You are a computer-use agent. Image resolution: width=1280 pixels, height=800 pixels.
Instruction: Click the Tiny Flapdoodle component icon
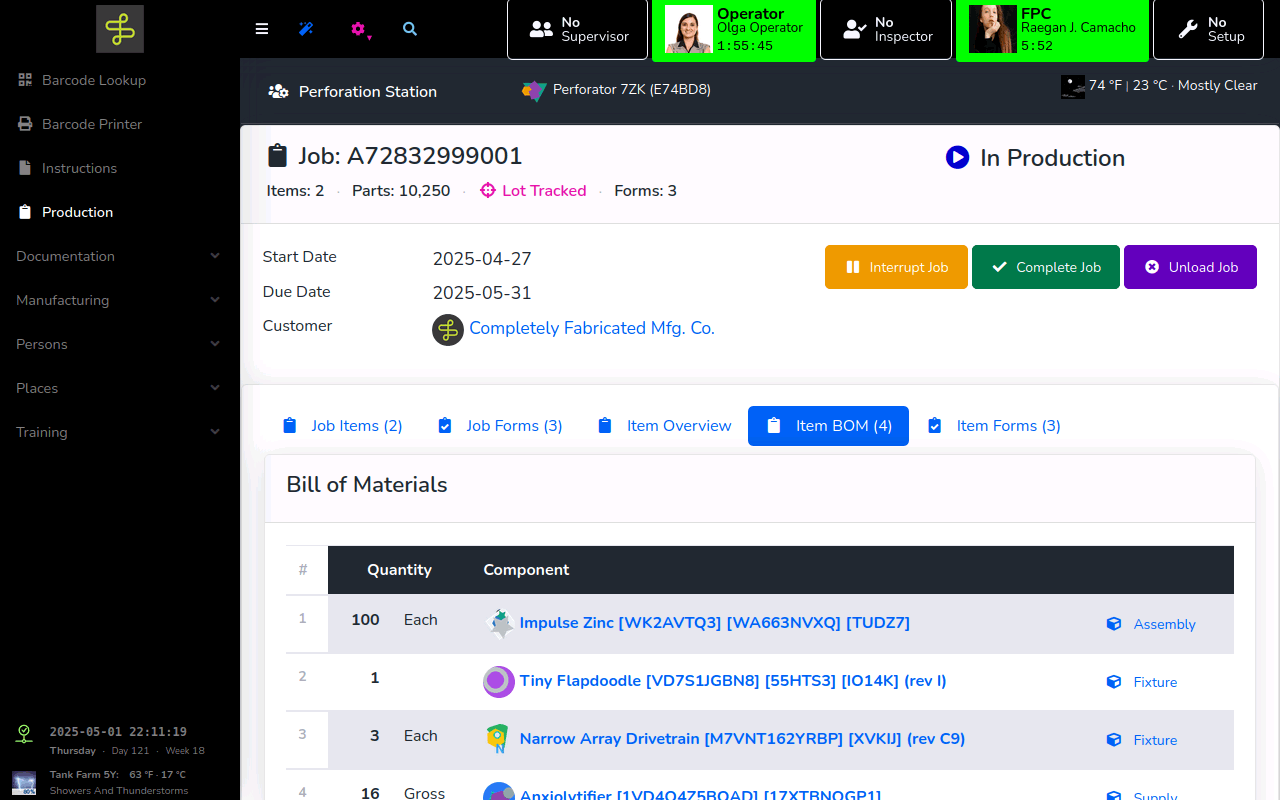[499, 681]
